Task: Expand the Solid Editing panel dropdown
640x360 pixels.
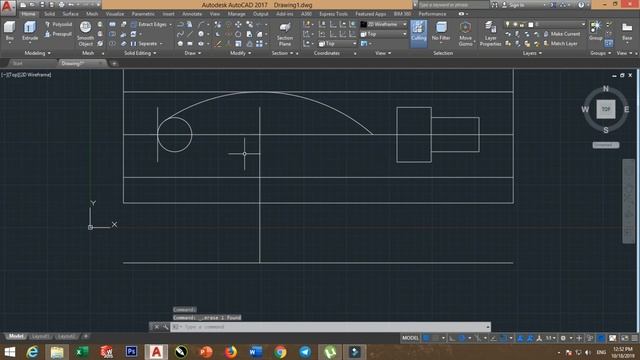Action: pyautogui.click(x=140, y=53)
